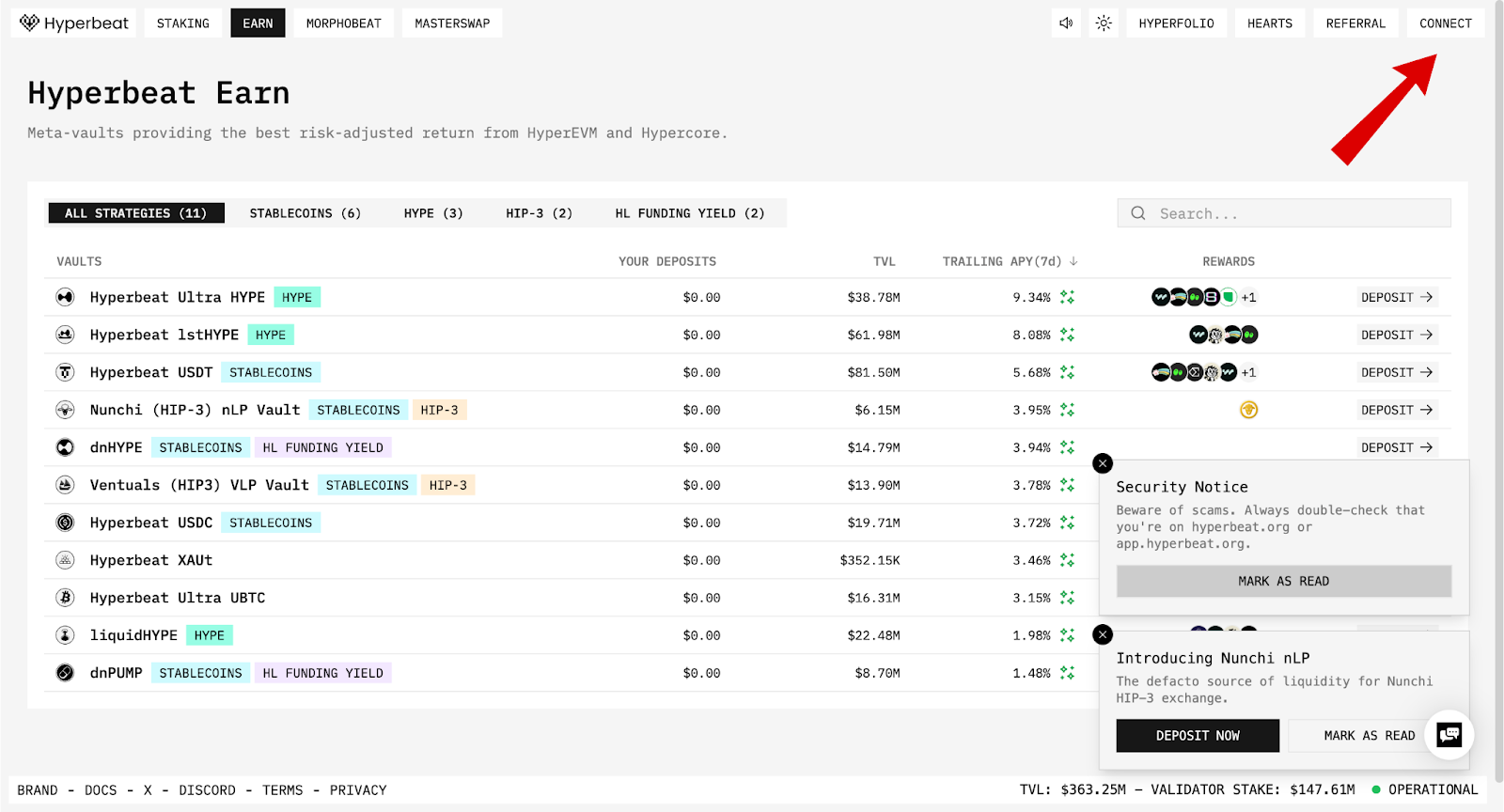Click the Hyperbeat USDT vault icon
The height and width of the screenshot is (812, 1504).
[x=65, y=372]
